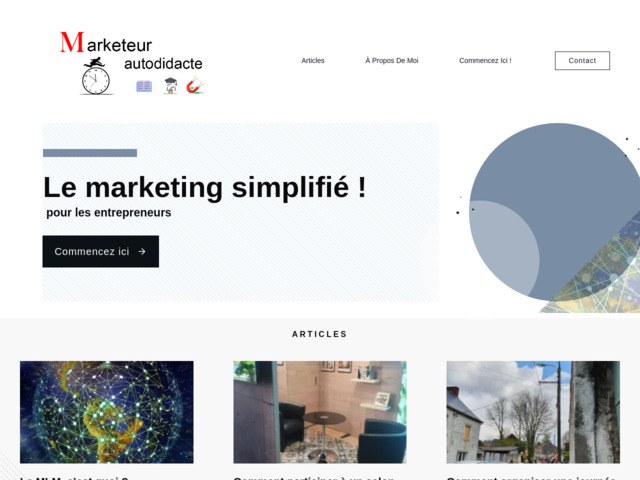The height and width of the screenshot is (480, 640).
Task: Click the Contact button
Action: (x=582, y=60)
